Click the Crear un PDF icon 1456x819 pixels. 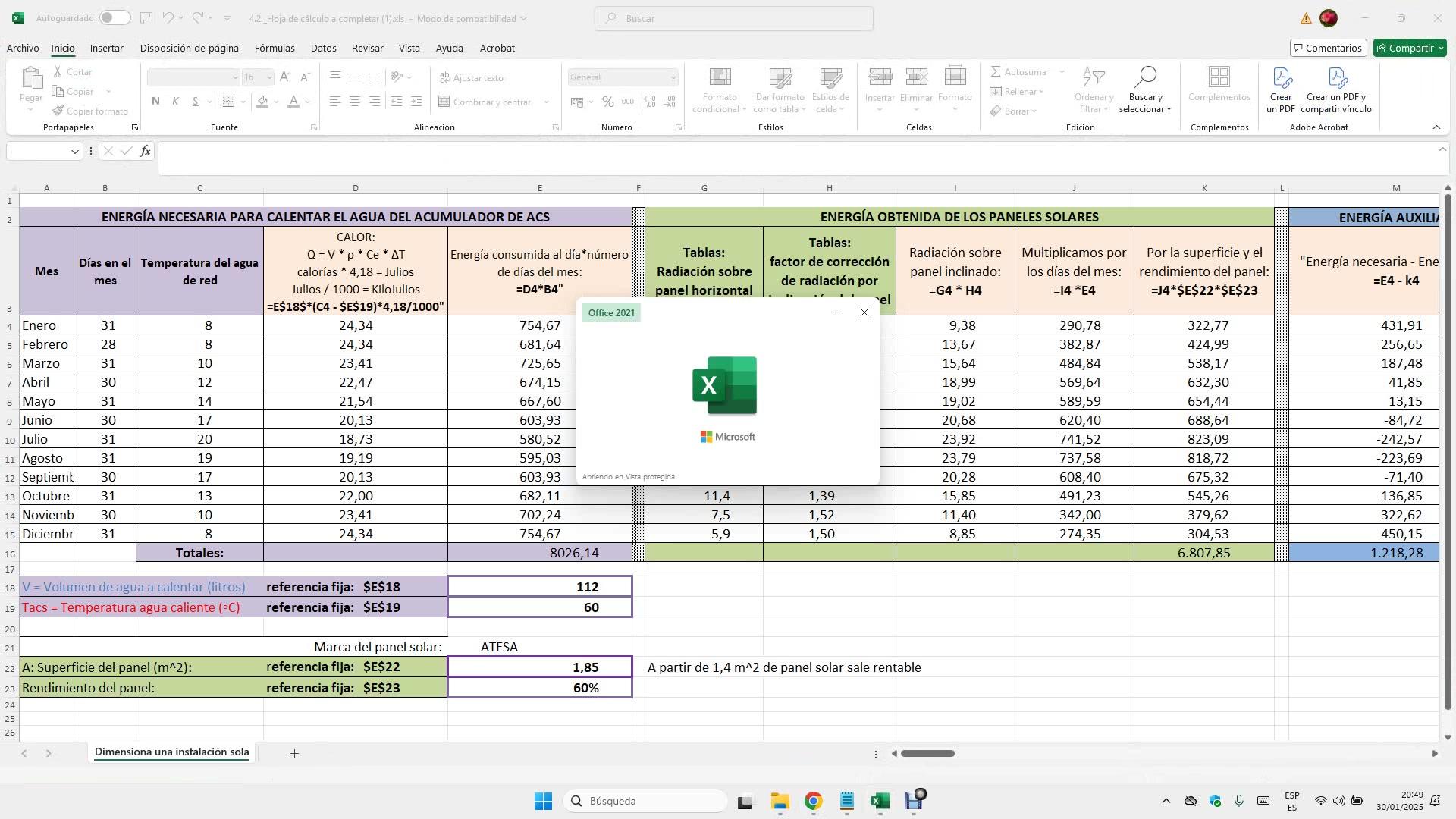pyautogui.click(x=1281, y=79)
